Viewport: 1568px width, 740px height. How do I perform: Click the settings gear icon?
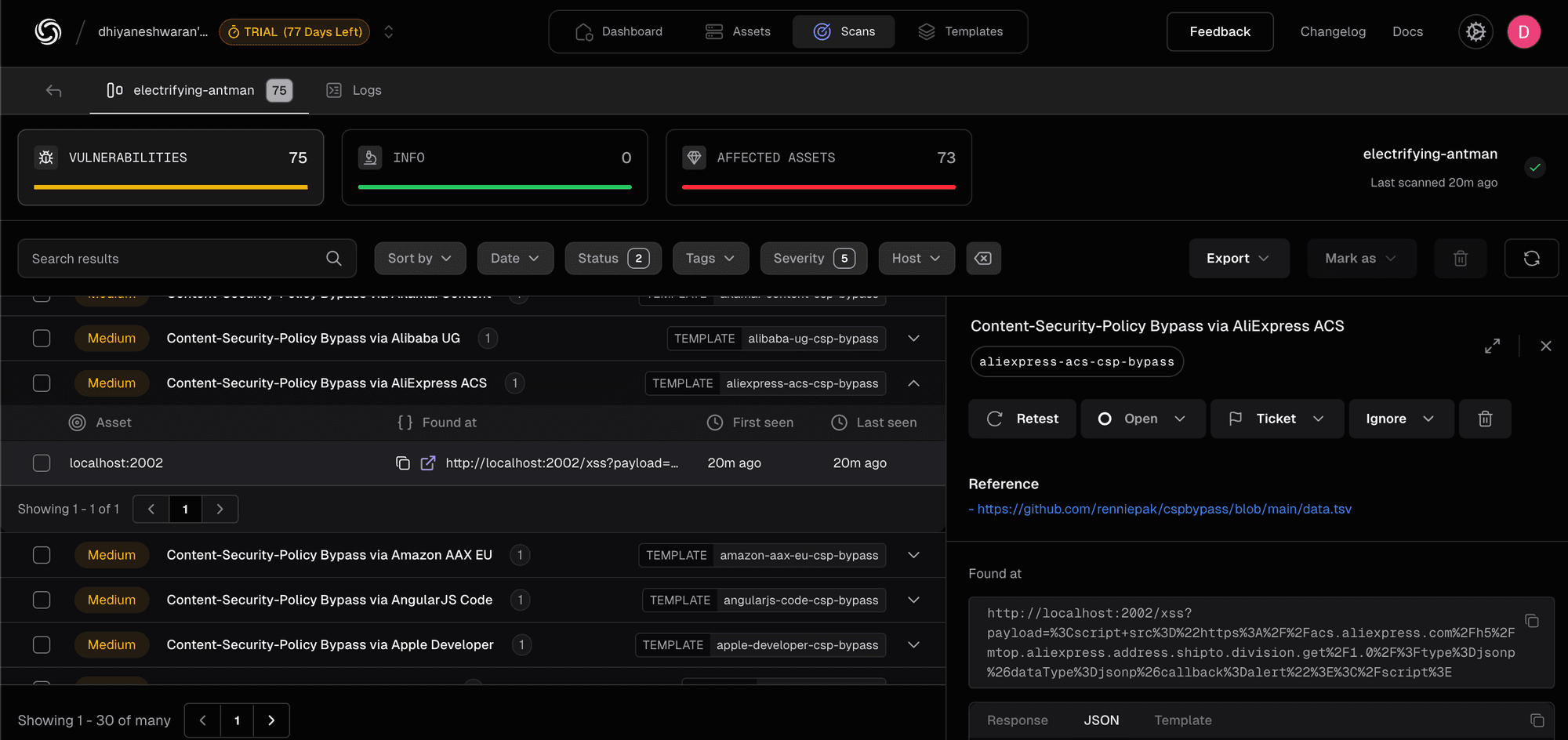point(1475,32)
